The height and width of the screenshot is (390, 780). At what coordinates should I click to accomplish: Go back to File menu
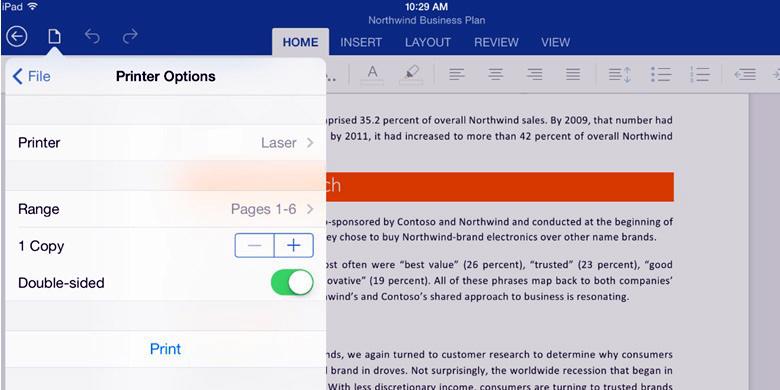point(31,76)
